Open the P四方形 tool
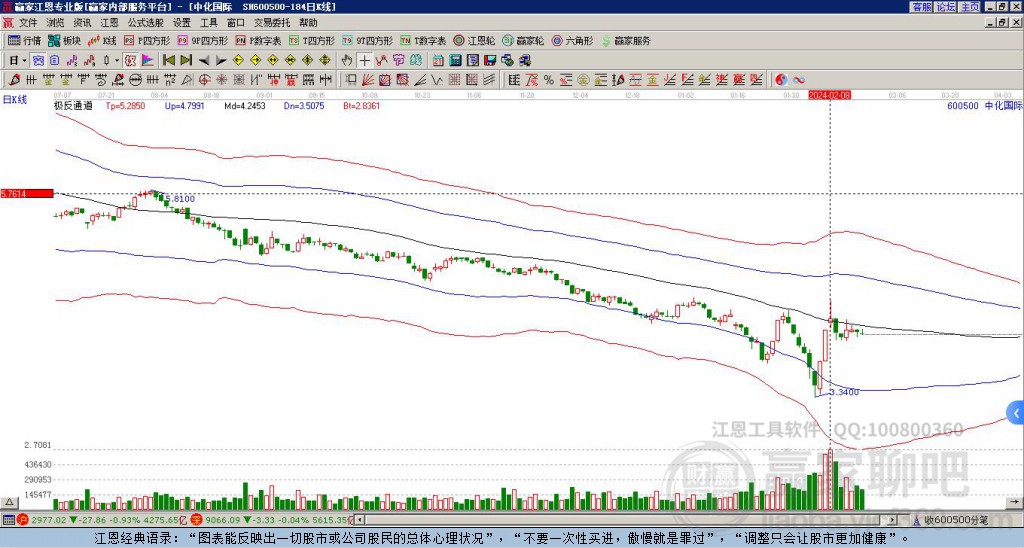 coord(148,40)
